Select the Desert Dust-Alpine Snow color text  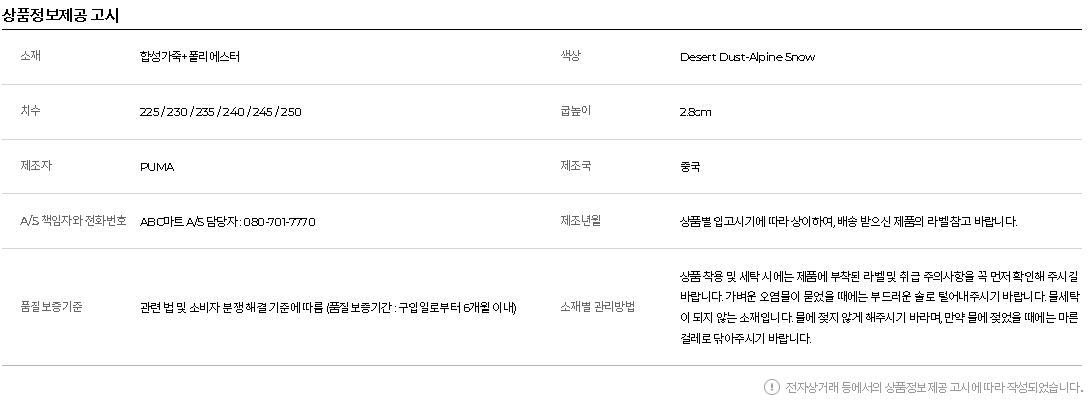coord(747,57)
